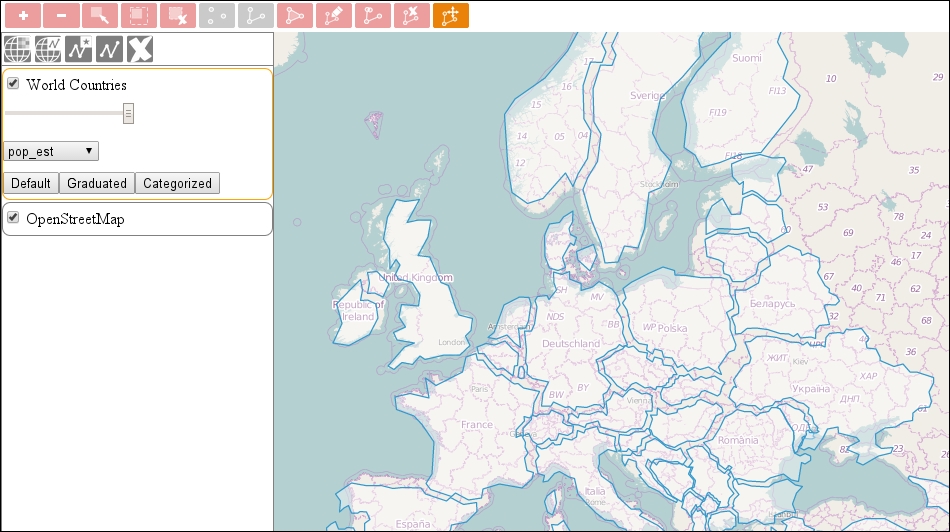Click the World Countries opacity slider handle
This screenshot has width=950, height=532.
point(128,113)
